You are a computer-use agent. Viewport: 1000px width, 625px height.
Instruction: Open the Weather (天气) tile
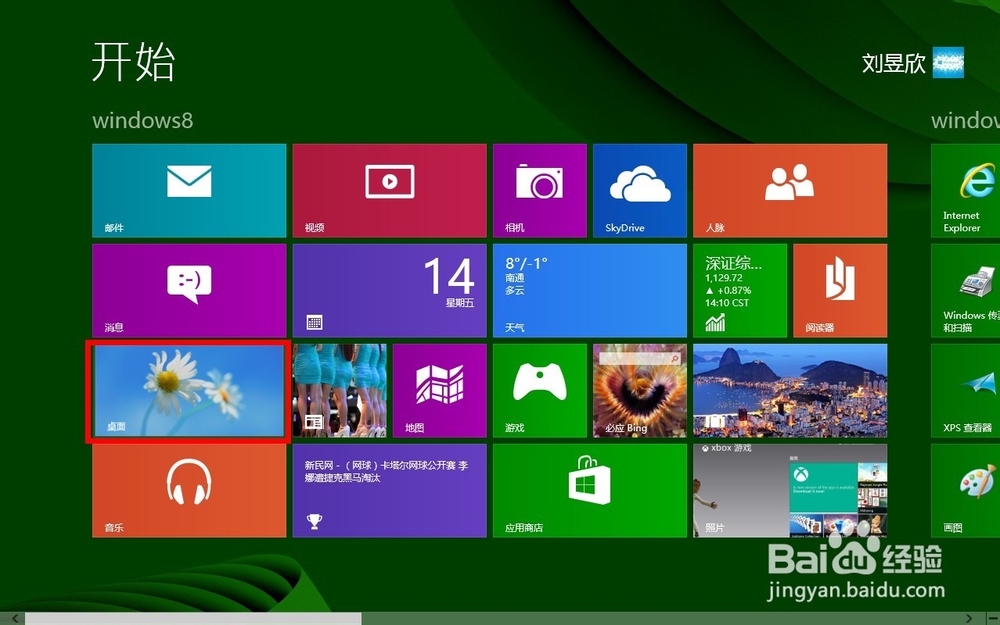(x=589, y=290)
